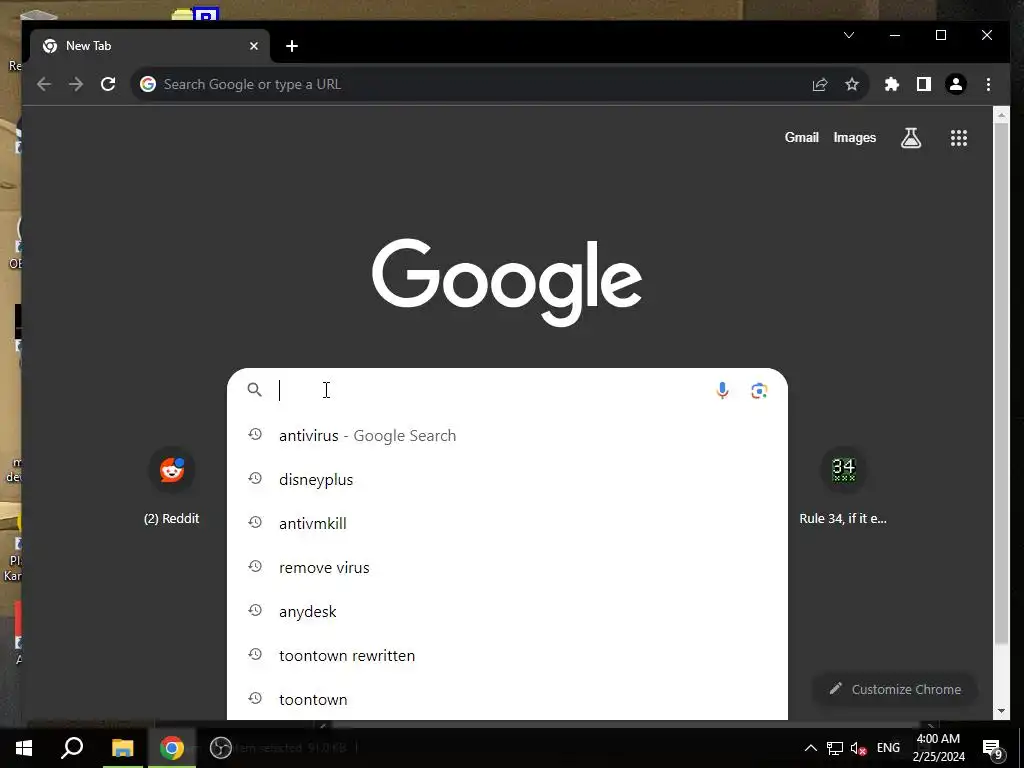The image size is (1024, 768).
Task: Open the Chrome three-dot menu
Action: [x=988, y=84]
